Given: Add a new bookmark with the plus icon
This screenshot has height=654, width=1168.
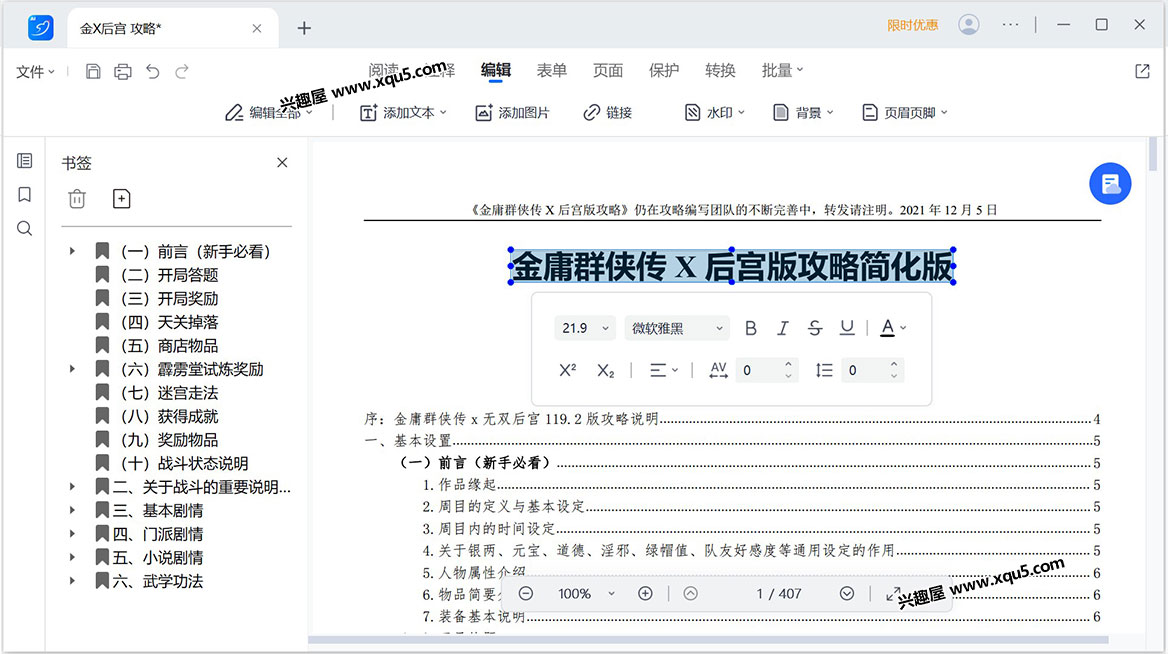Looking at the screenshot, I should 121,199.
